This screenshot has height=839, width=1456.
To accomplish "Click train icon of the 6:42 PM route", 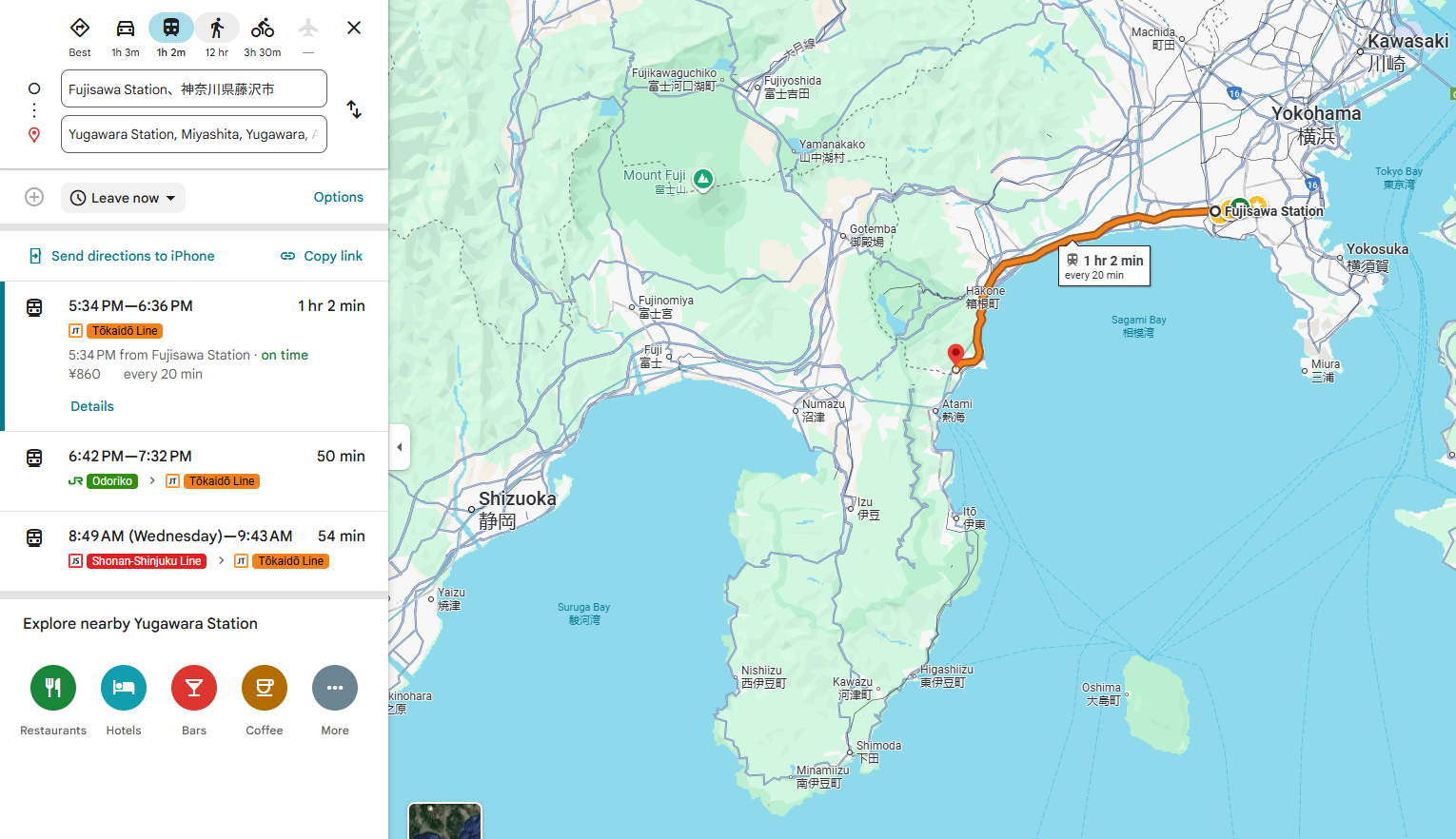I will (x=34, y=458).
